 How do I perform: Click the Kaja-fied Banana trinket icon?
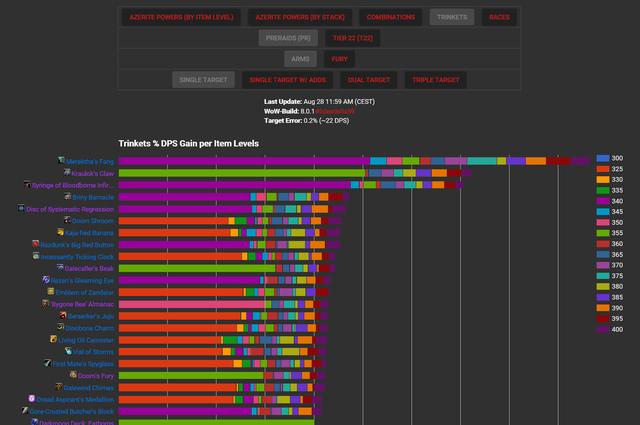pyautogui.click(x=61, y=232)
